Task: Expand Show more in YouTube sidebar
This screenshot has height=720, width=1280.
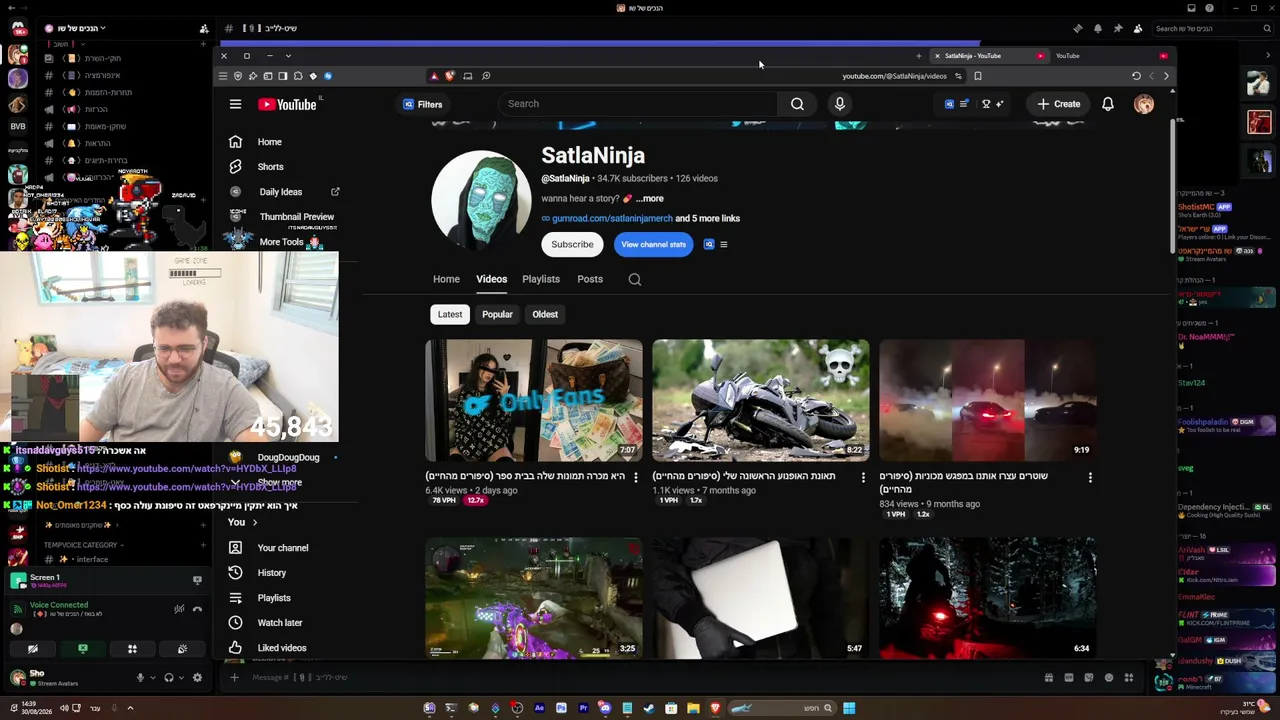Action: point(280,483)
